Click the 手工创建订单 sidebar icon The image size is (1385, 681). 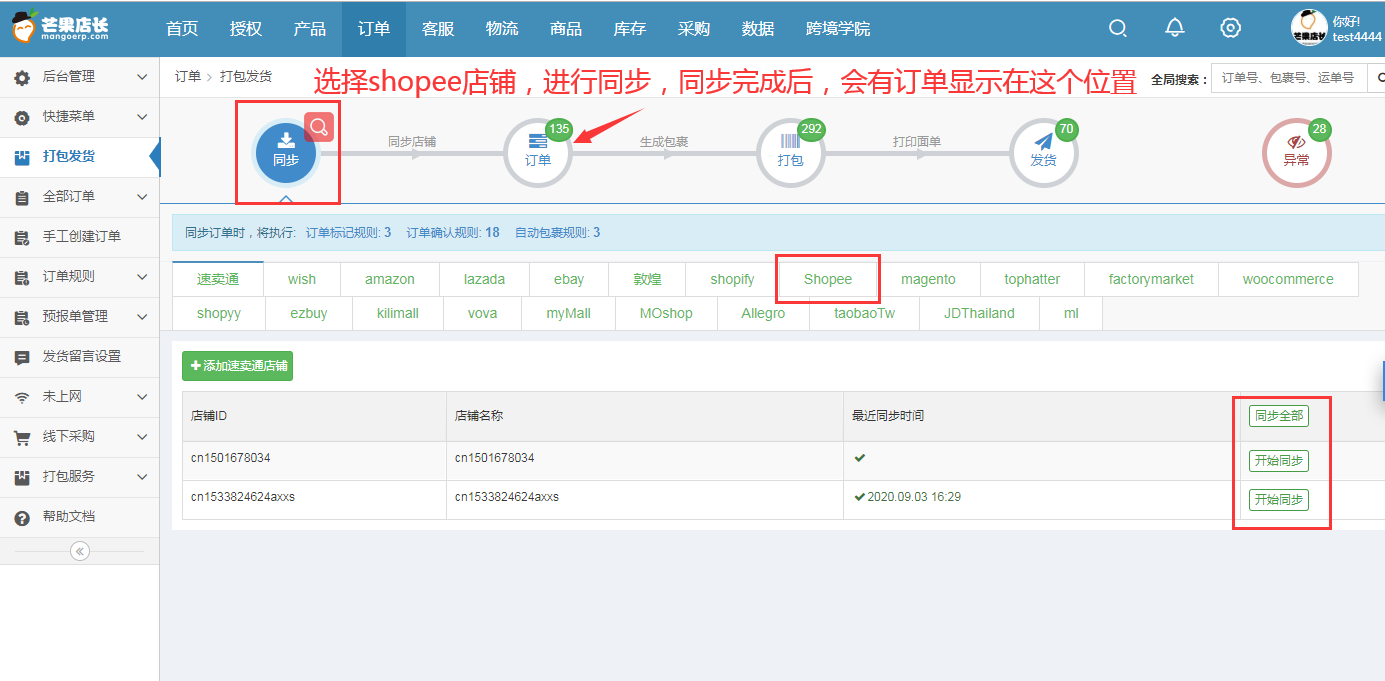[x=22, y=237]
